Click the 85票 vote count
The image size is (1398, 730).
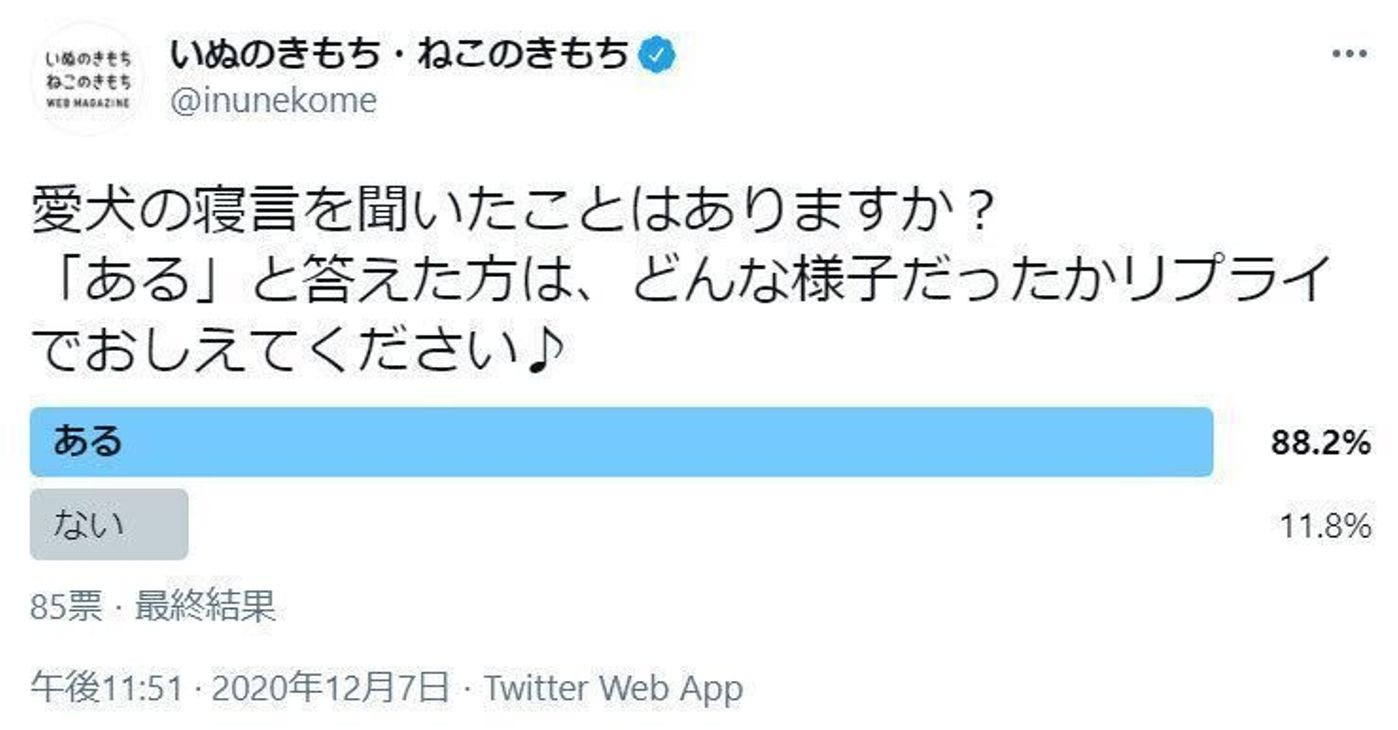66,607
